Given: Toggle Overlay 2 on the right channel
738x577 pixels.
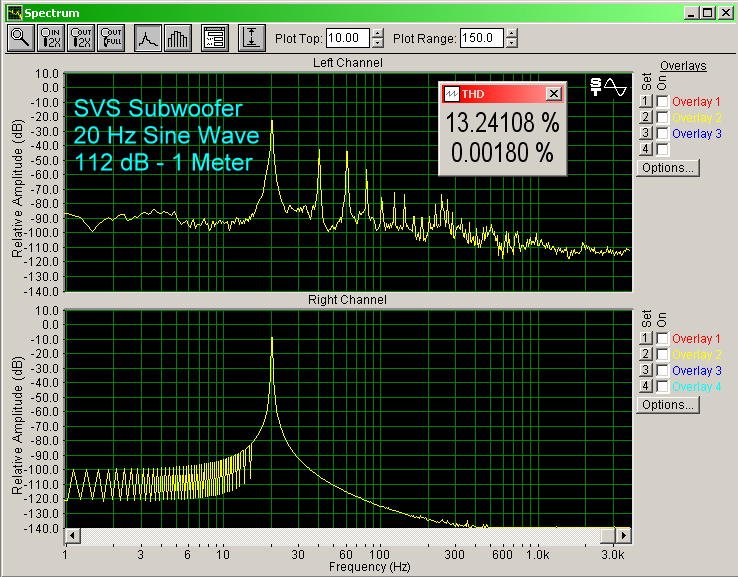Looking at the screenshot, I should tap(662, 355).
